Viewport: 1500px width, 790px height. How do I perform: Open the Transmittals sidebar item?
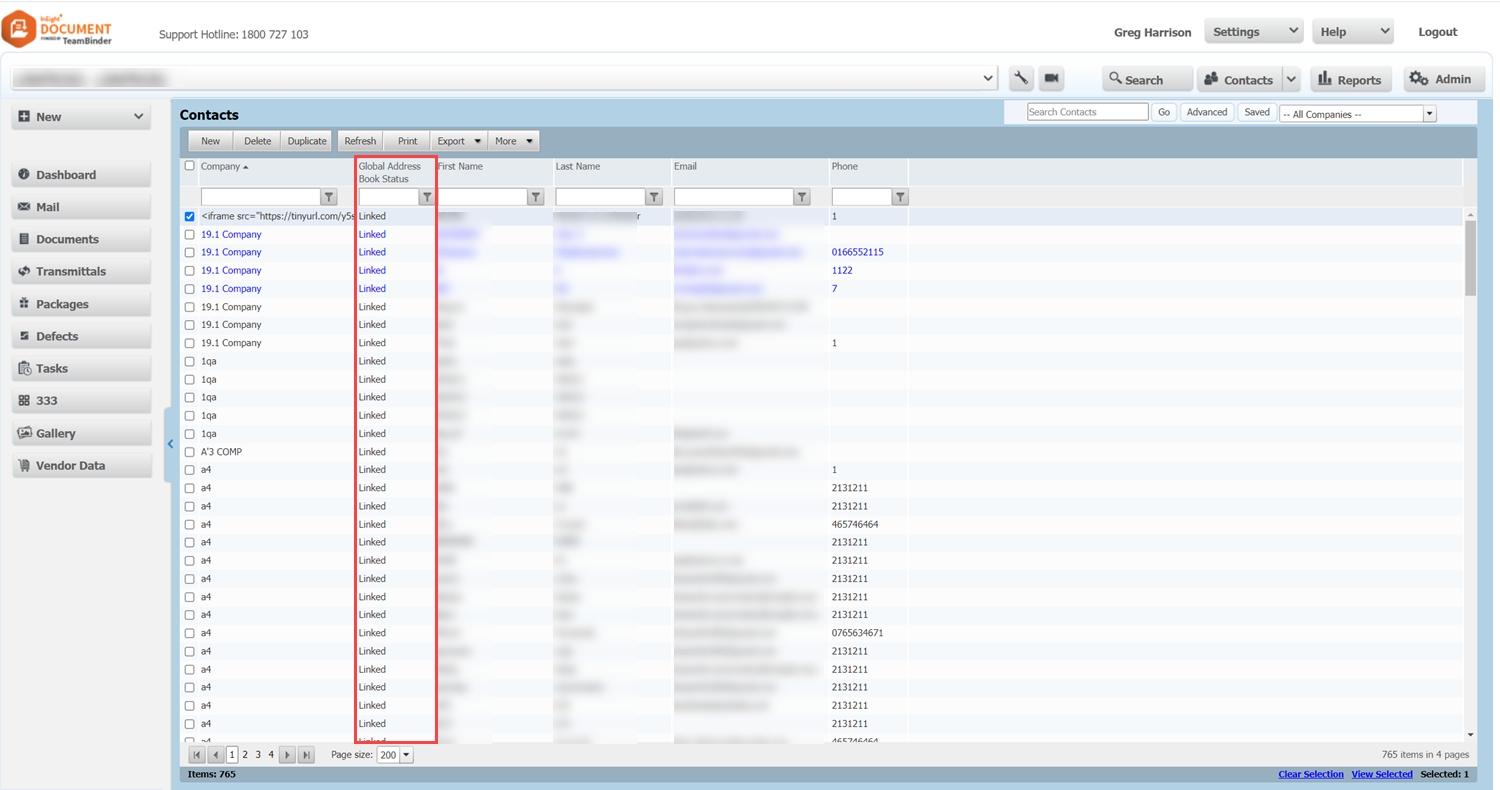(81, 272)
